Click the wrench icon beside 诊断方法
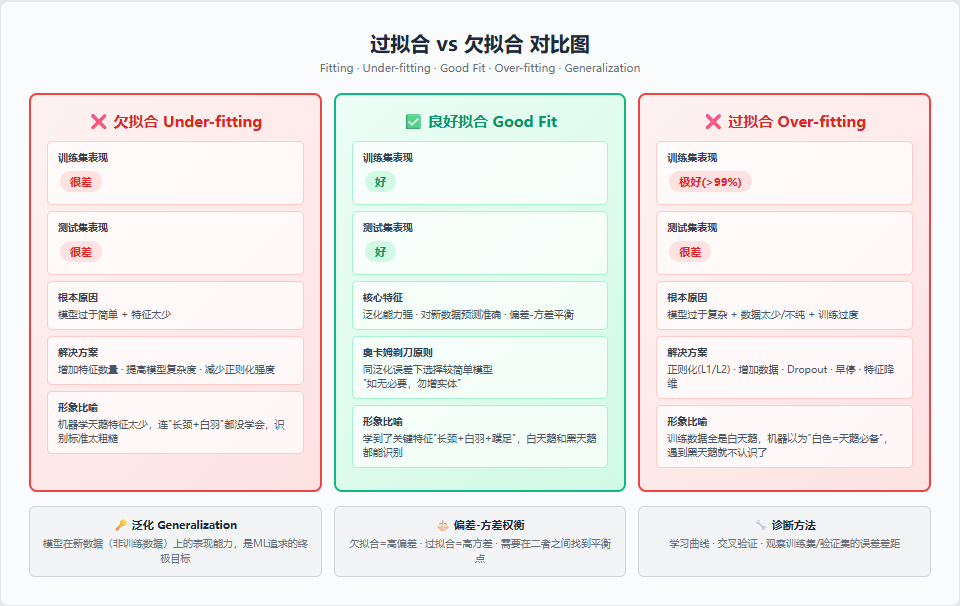Screen dimensions: 960x606 [x=761, y=525]
